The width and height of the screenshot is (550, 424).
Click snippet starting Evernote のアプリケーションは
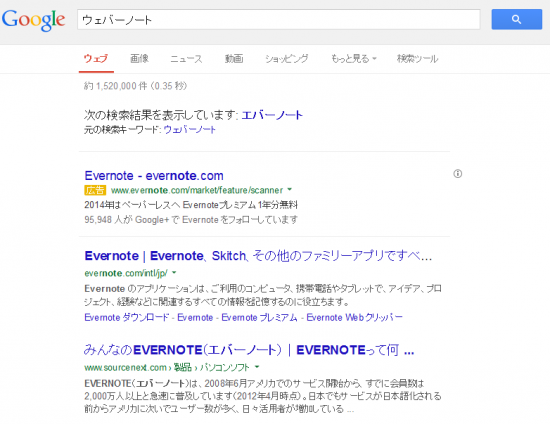(263, 295)
